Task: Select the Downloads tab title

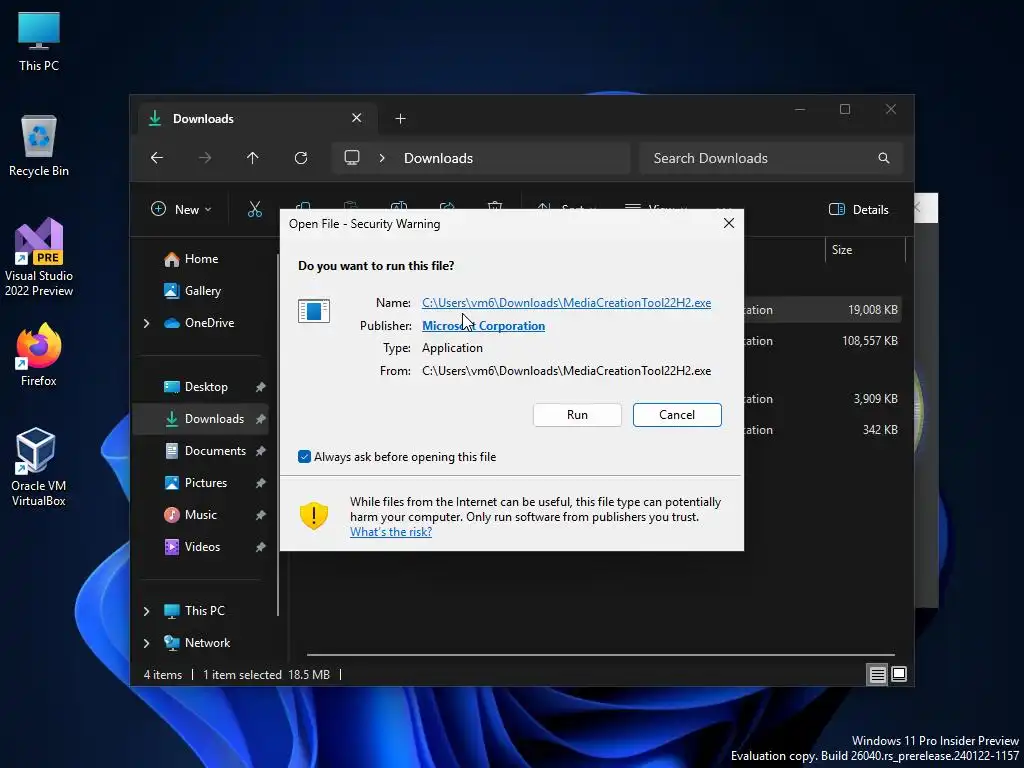Action: pyautogui.click(x=203, y=118)
